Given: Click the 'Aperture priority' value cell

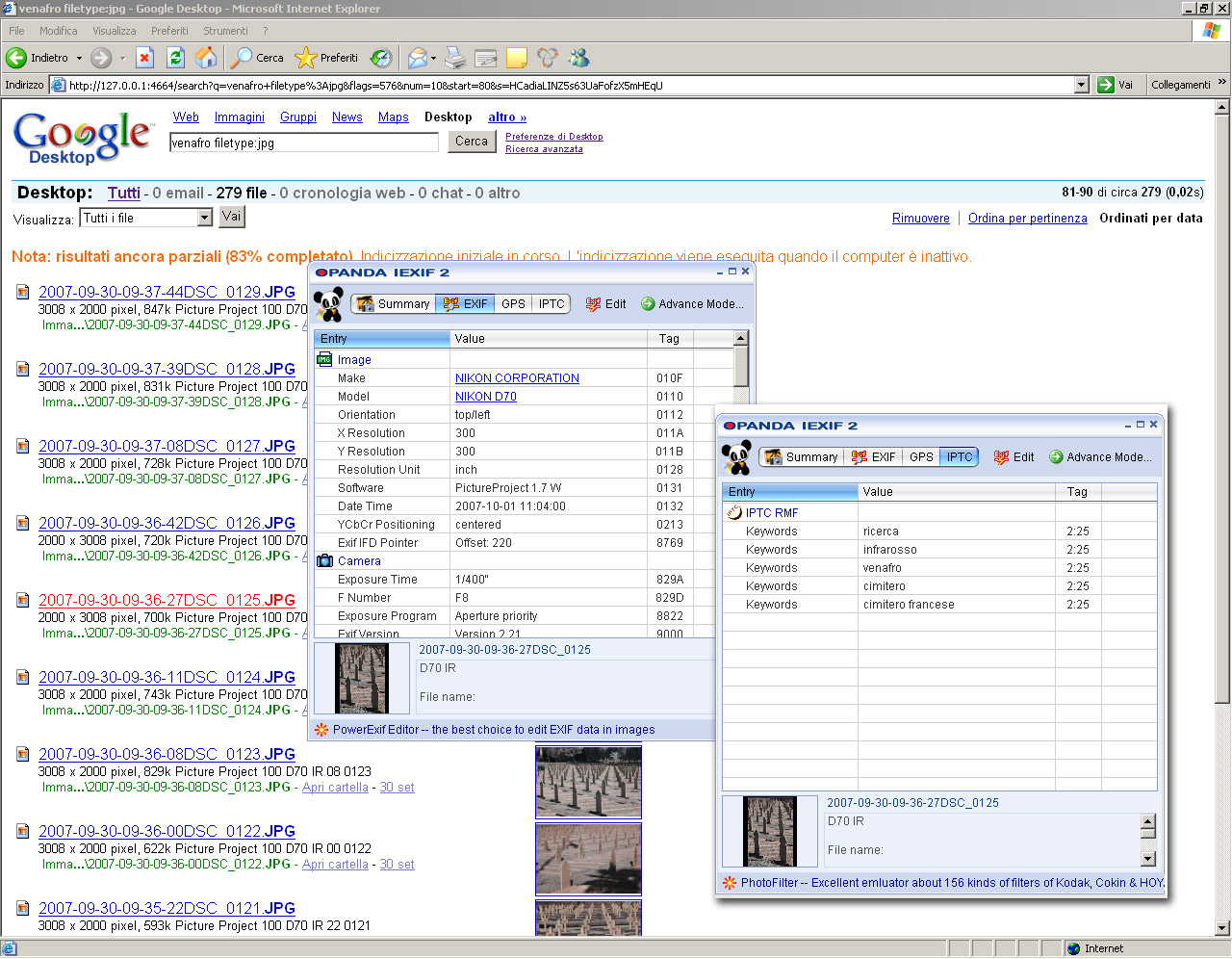Looking at the screenshot, I should coord(497,616).
